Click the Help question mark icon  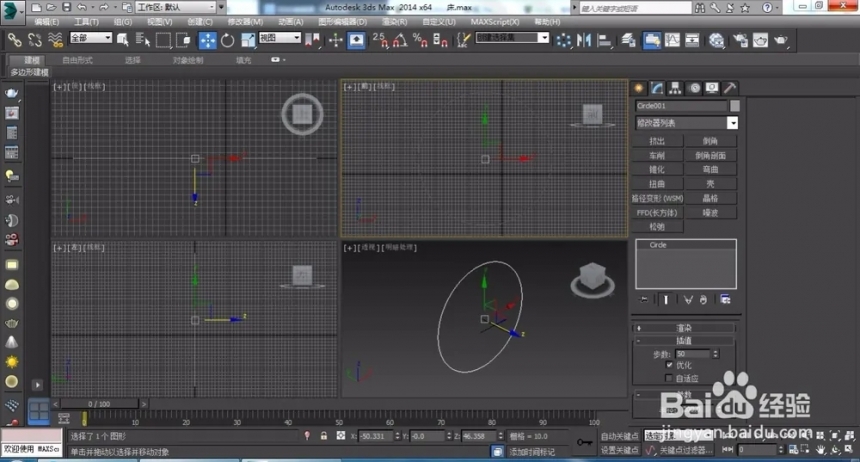click(767, 7)
